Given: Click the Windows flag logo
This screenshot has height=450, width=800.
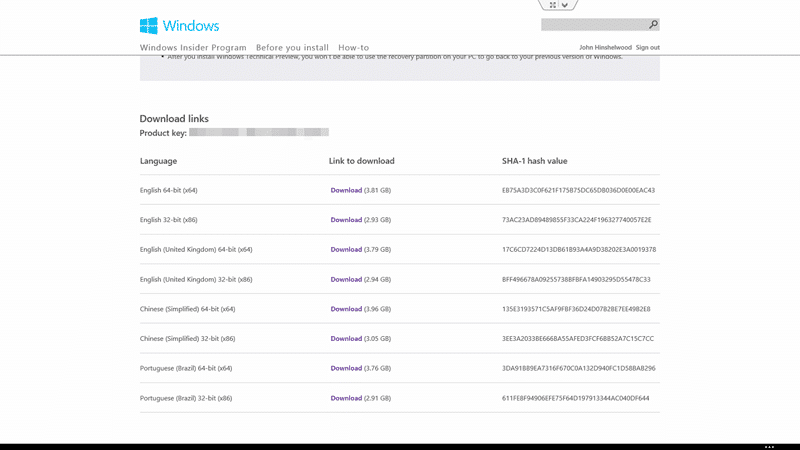Looking at the screenshot, I should pos(148,26).
